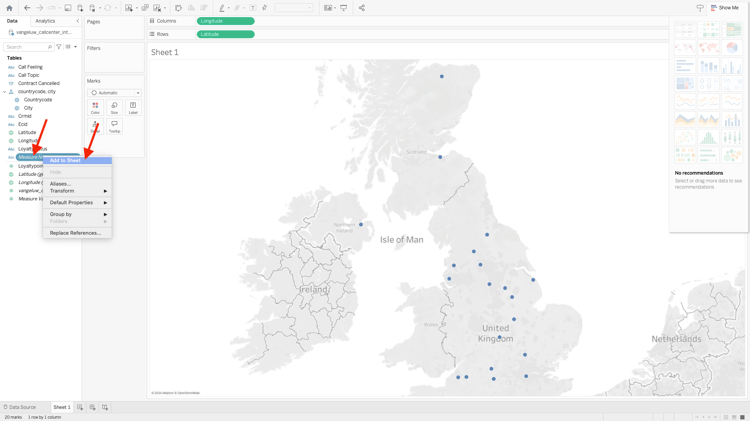Add a new story tab at bottom

pos(105,407)
